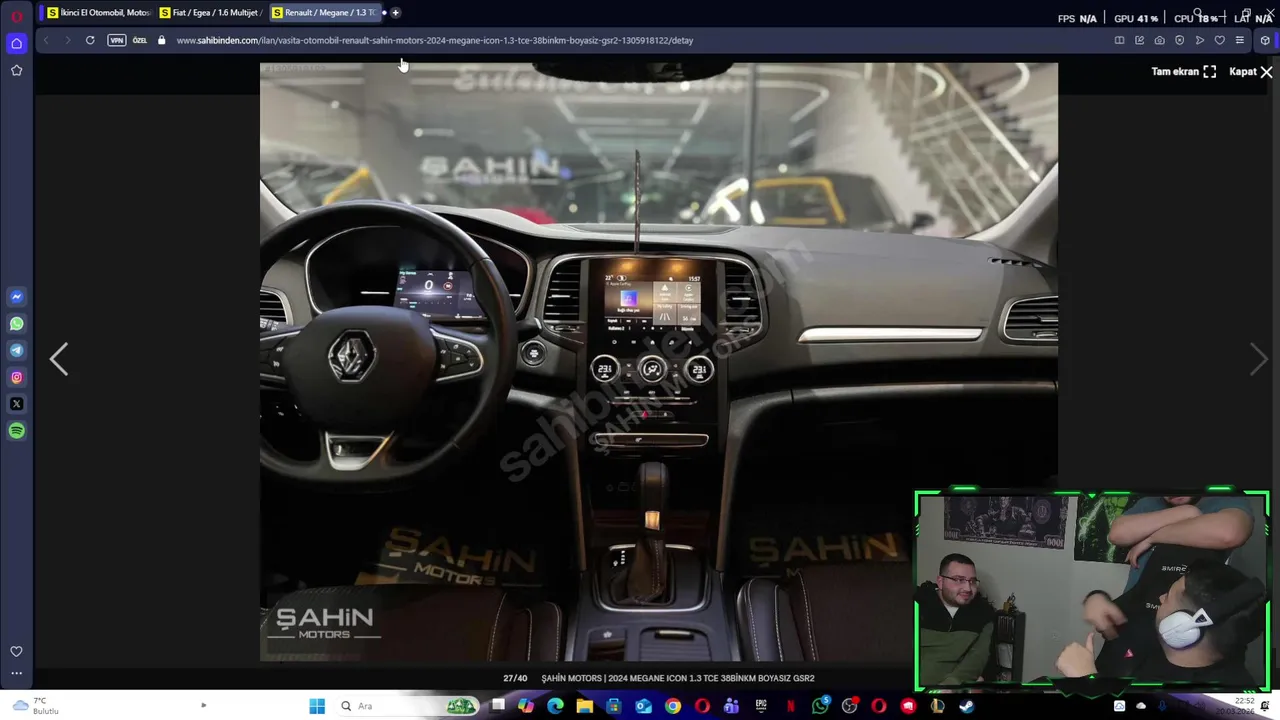The width and height of the screenshot is (1280, 720).
Task: Click the Megane interior dashboard photo
Action: [658, 362]
